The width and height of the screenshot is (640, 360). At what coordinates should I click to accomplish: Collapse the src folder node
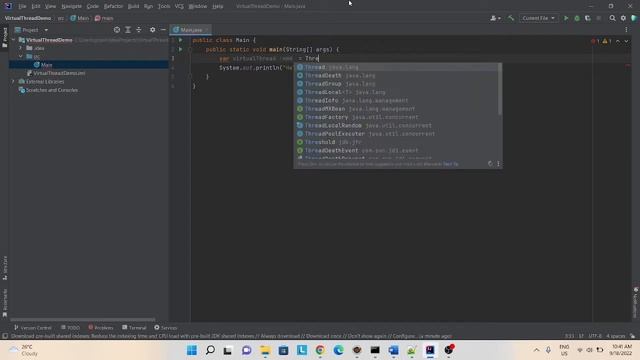(x=20, y=56)
